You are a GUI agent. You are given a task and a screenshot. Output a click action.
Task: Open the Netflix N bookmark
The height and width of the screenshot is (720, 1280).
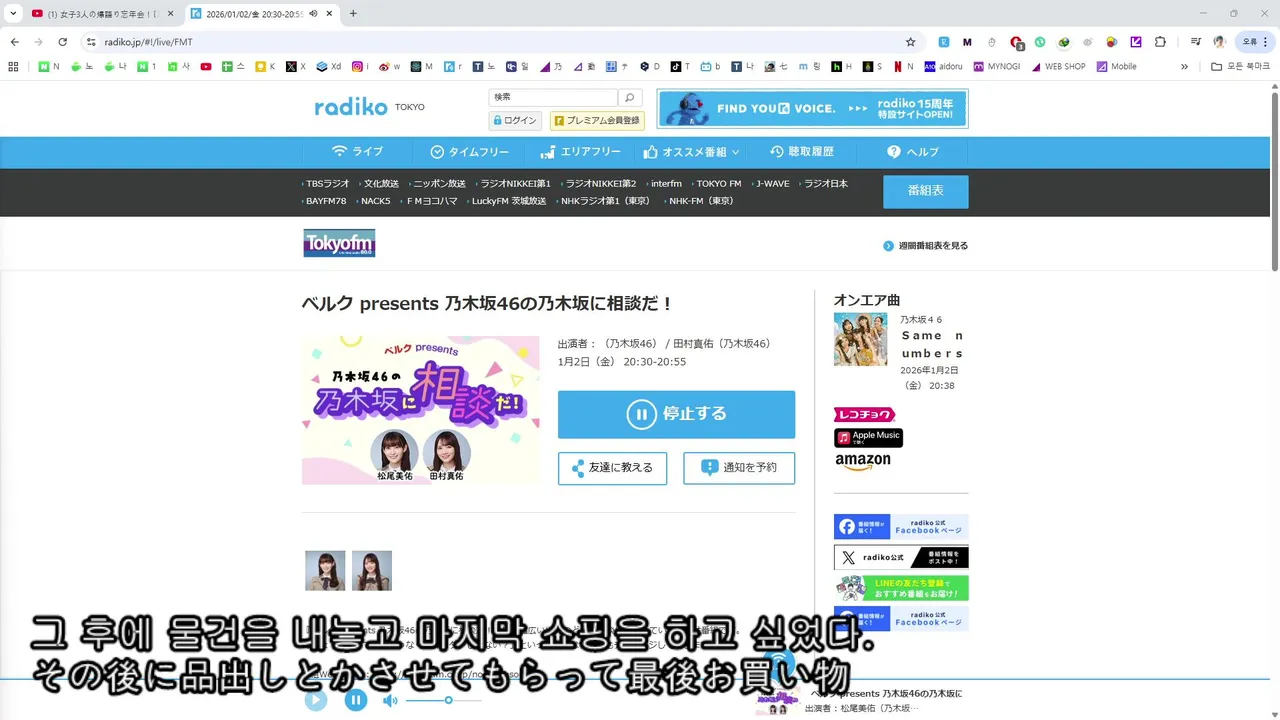pos(904,66)
